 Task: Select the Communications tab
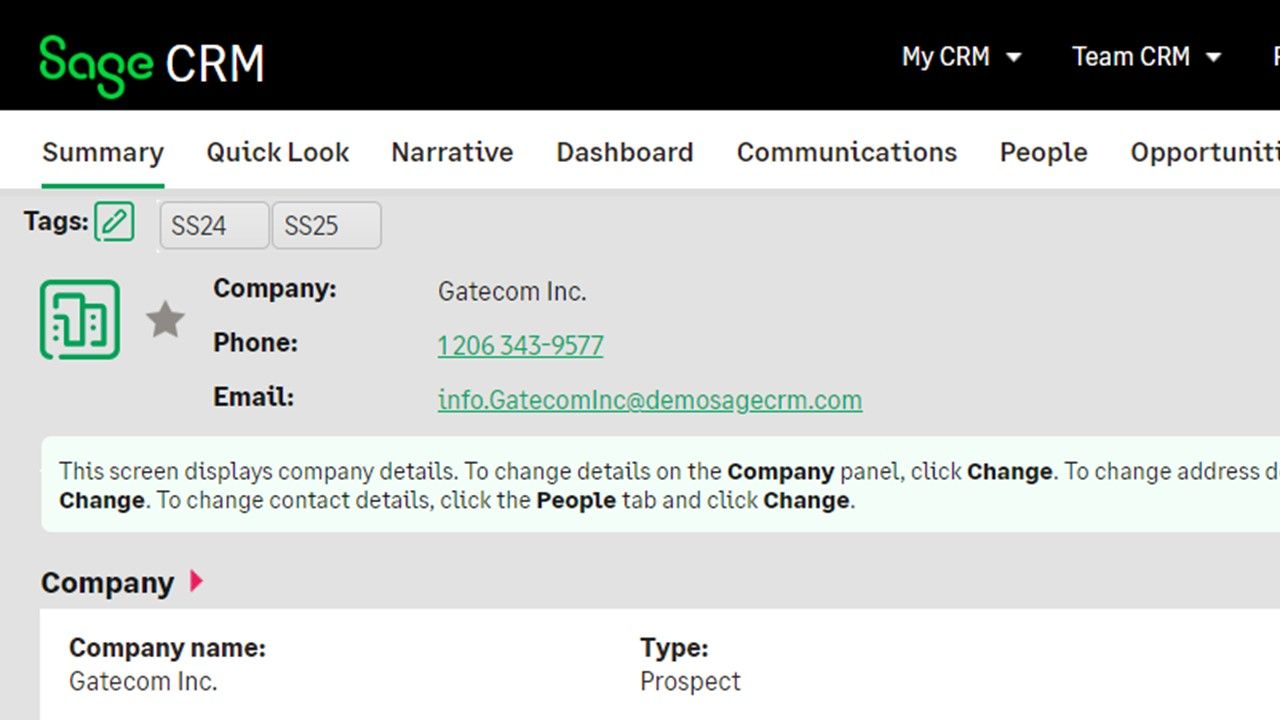pyautogui.click(x=847, y=152)
